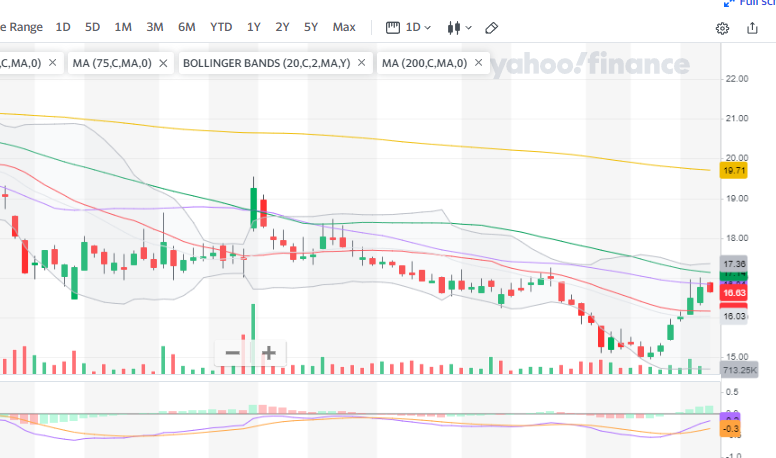Image resolution: width=776 pixels, height=458 pixels.
Task: Remove the MA 75 indicator
Action: click(x=164, y=64)
